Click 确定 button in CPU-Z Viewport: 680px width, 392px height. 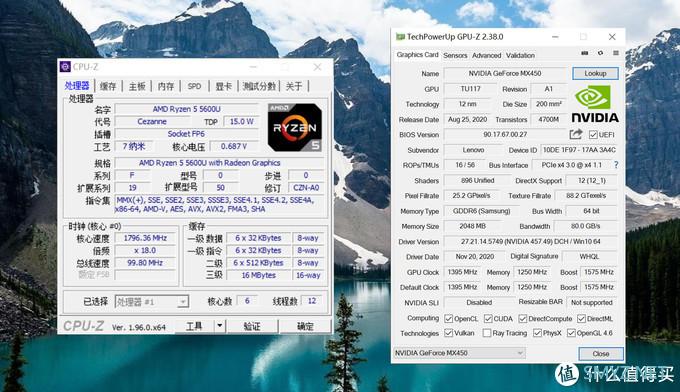pos(305,326)
